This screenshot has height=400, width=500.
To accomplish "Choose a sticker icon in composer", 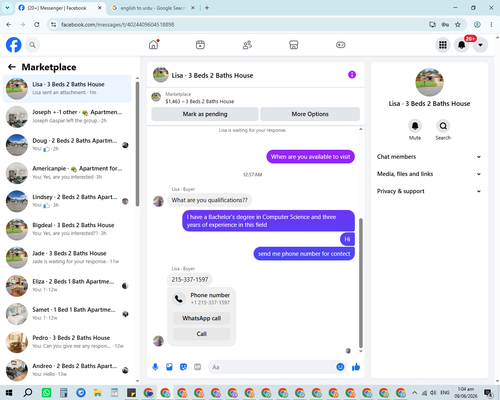I will (x=183, y=367).
